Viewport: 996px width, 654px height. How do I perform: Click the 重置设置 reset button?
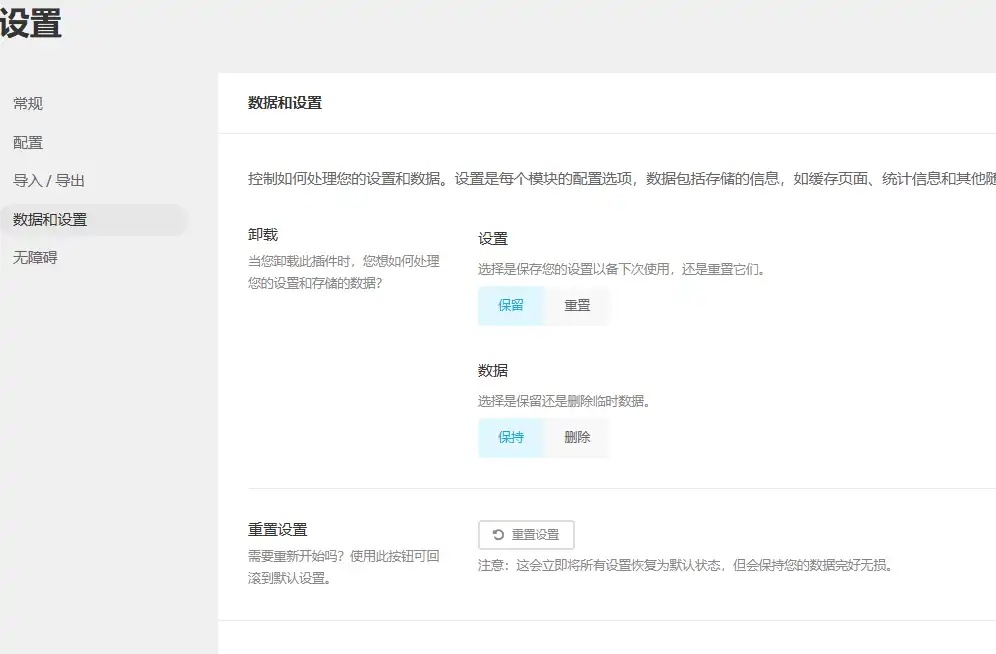(x=525, y=534)
